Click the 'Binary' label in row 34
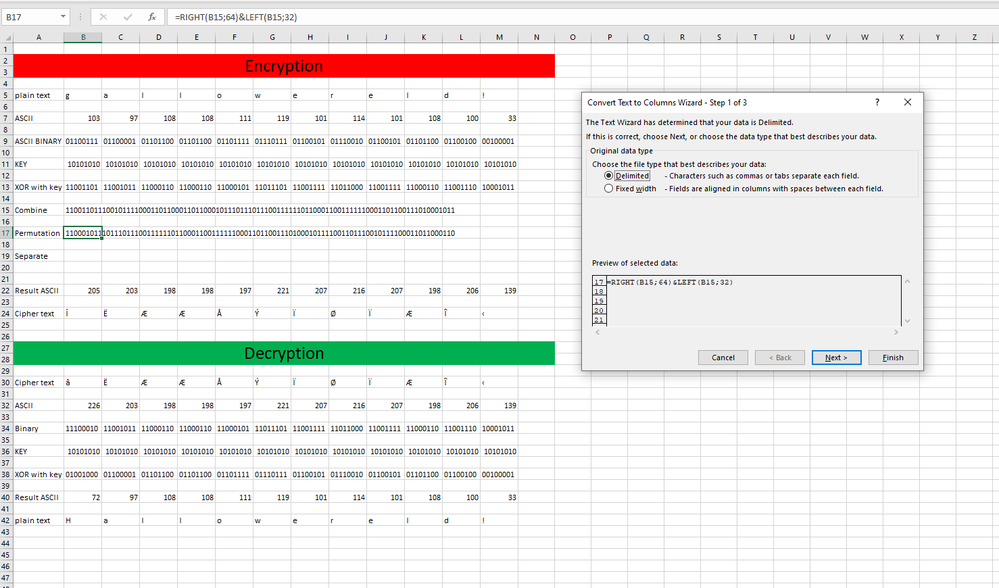The image size is (999, 588). coord(26,429)
